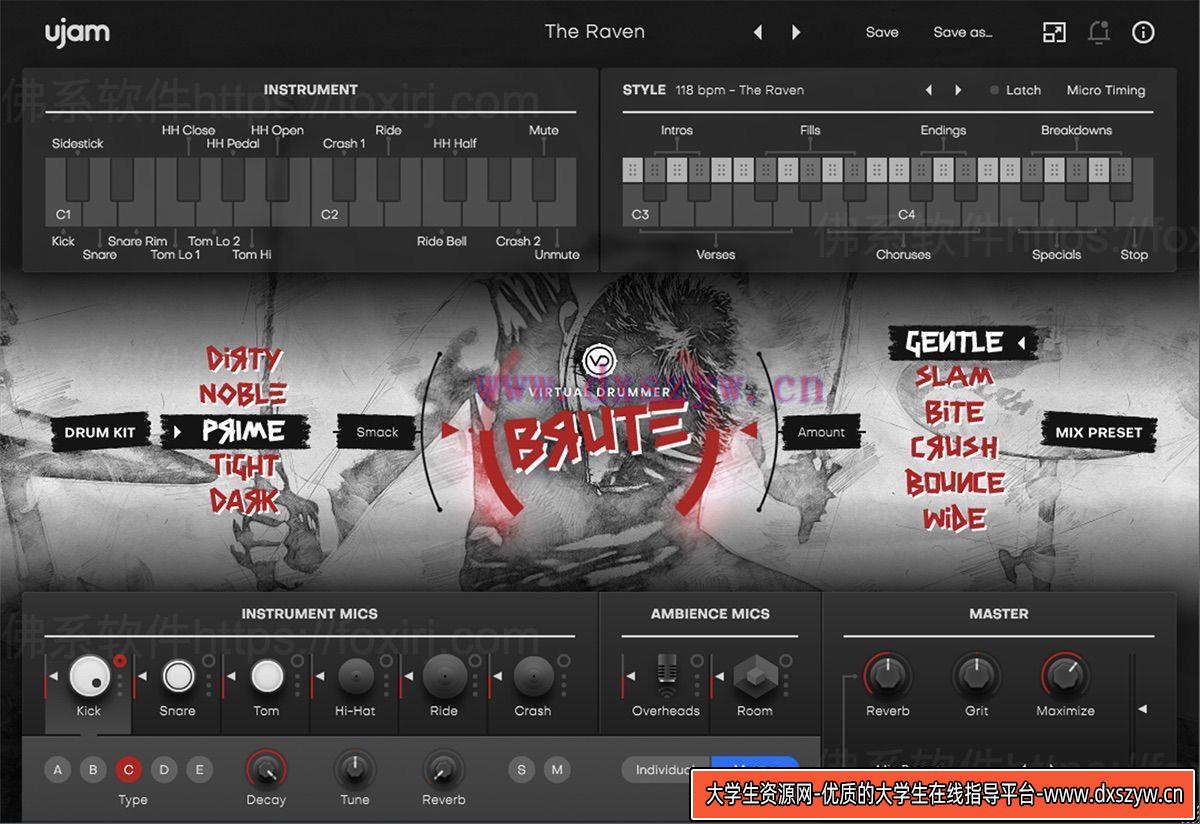The height and width of the screenshot is (824, 1200).
Task: Select the Ride cymbal mic channel
Action: pos(444,677)
